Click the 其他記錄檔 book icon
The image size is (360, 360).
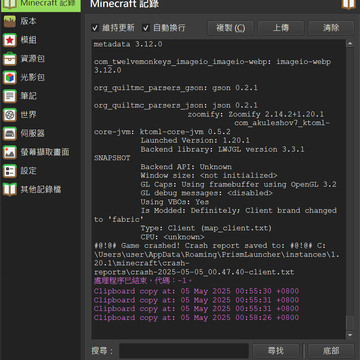[x=10, y=189]
